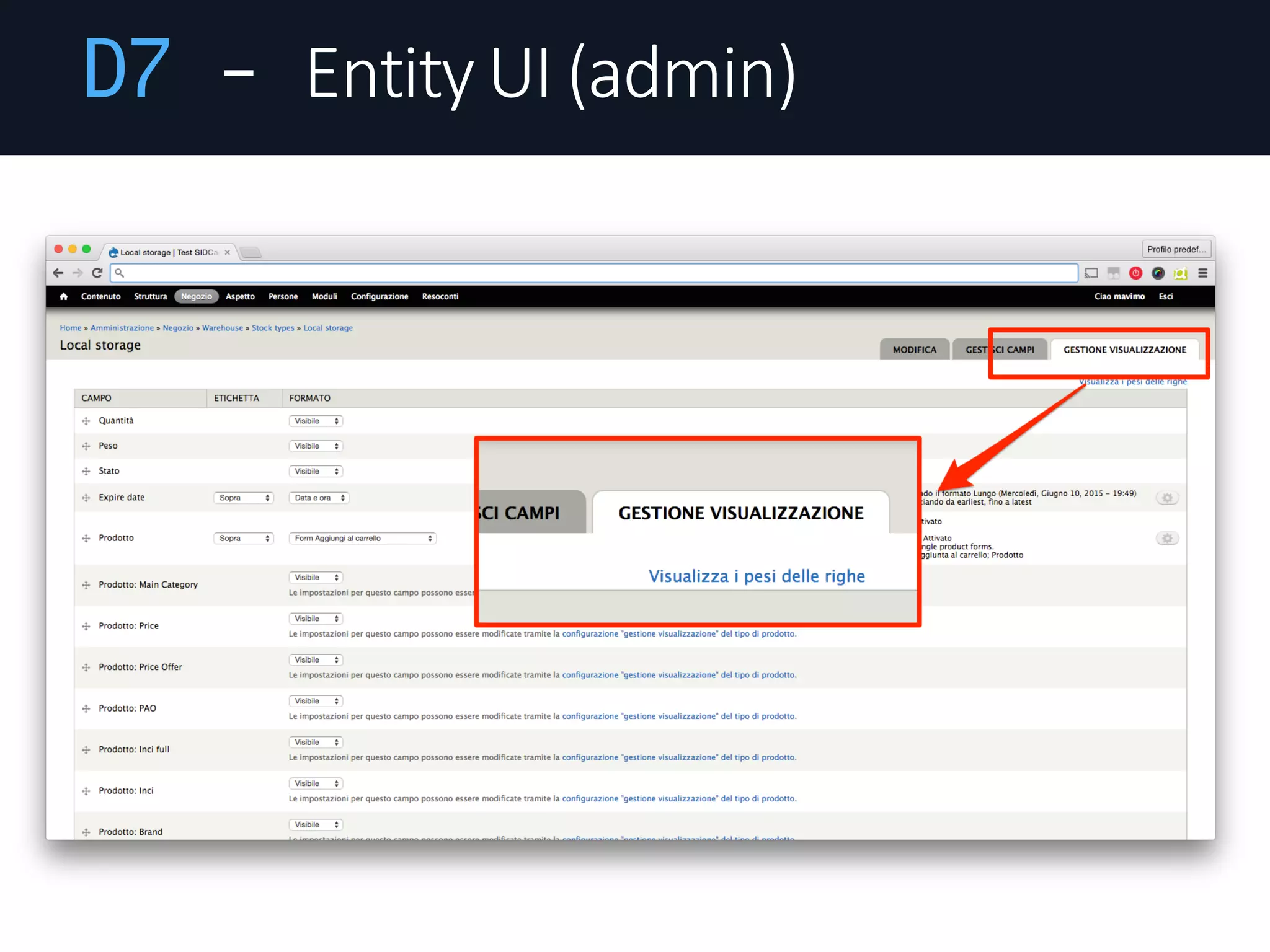
Task: Click drag handle for Peso row
Action: pos(86,446)
